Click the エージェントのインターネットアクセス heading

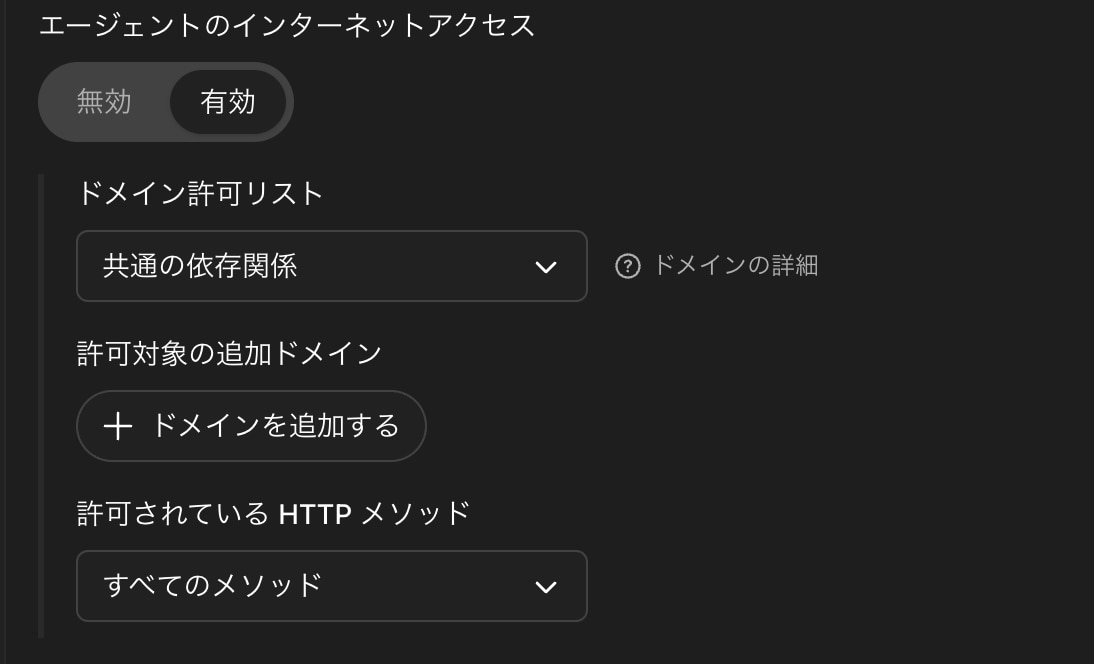coord(287,26)
